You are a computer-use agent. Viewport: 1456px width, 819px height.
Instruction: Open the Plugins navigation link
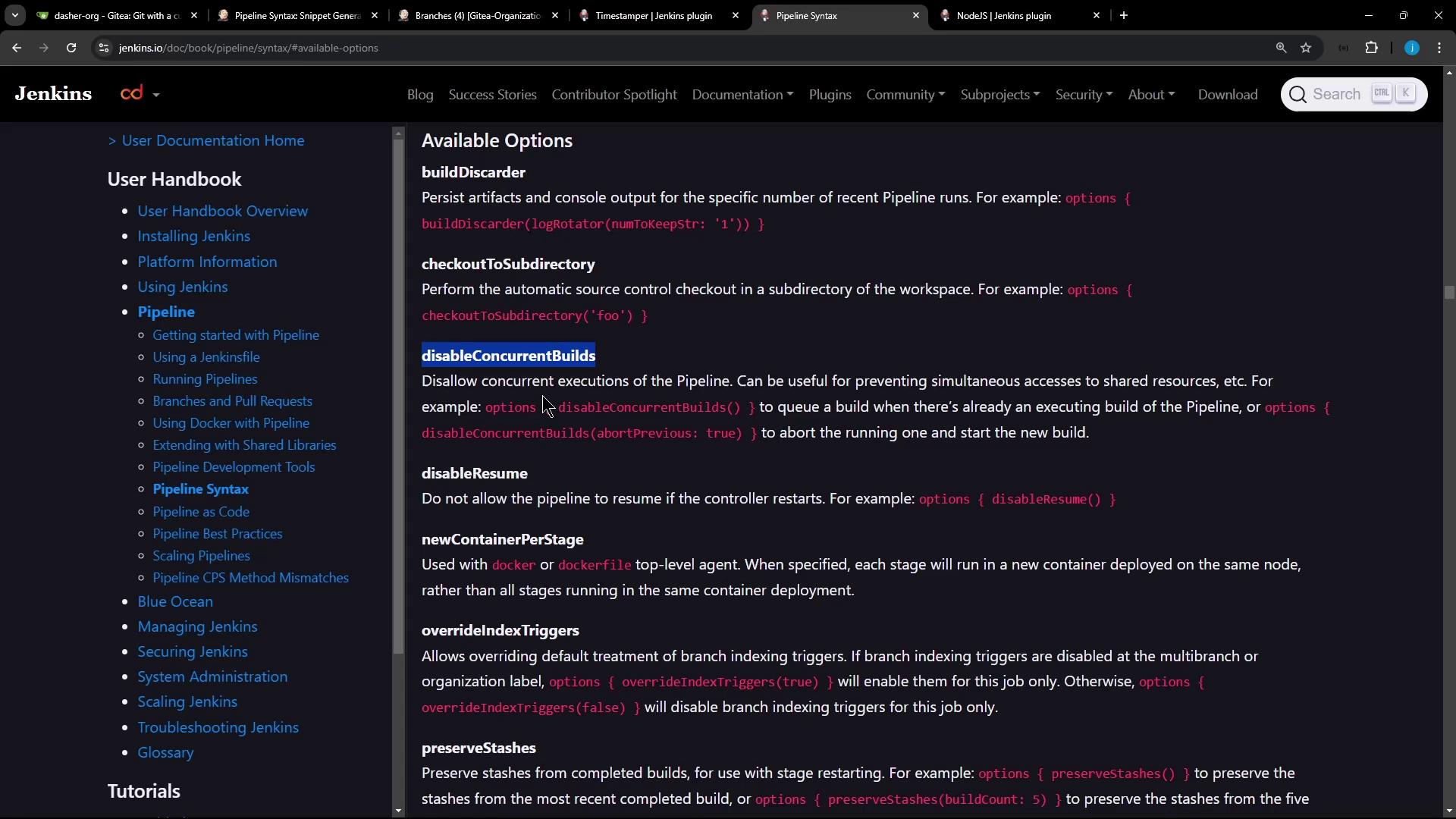point(830,95)
